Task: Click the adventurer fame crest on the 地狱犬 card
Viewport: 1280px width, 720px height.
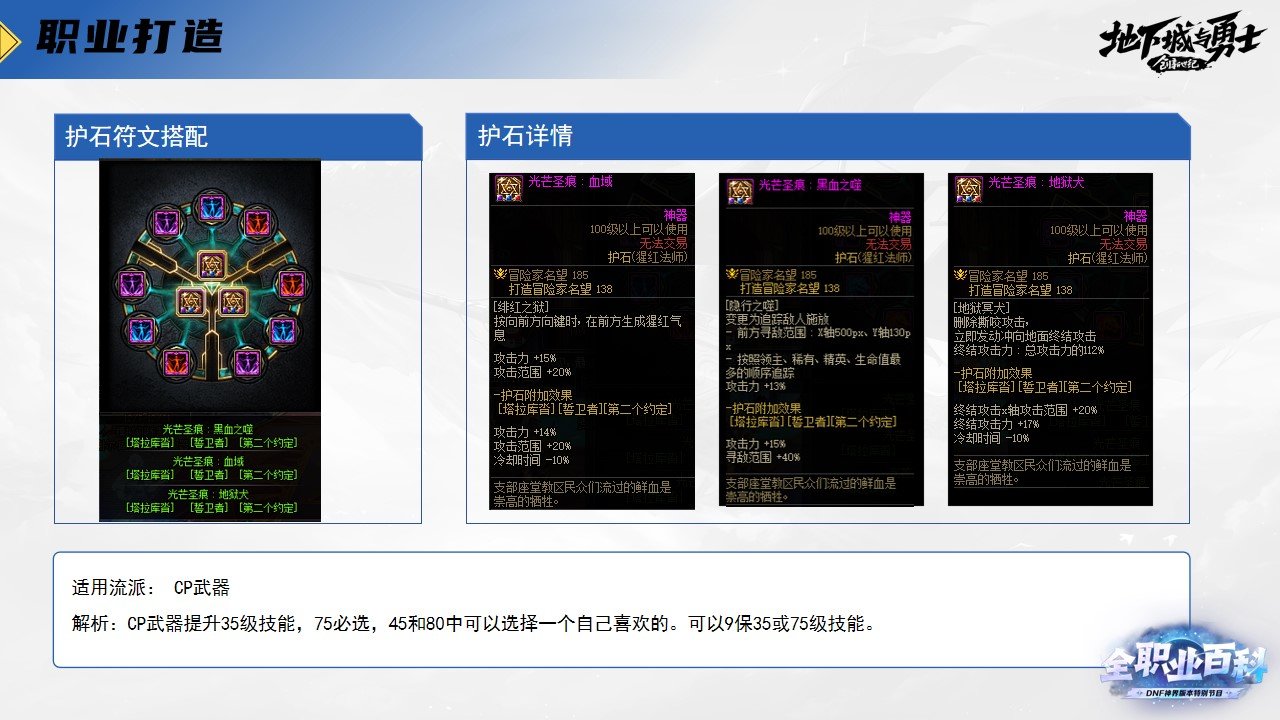Action: coord(960,275)
